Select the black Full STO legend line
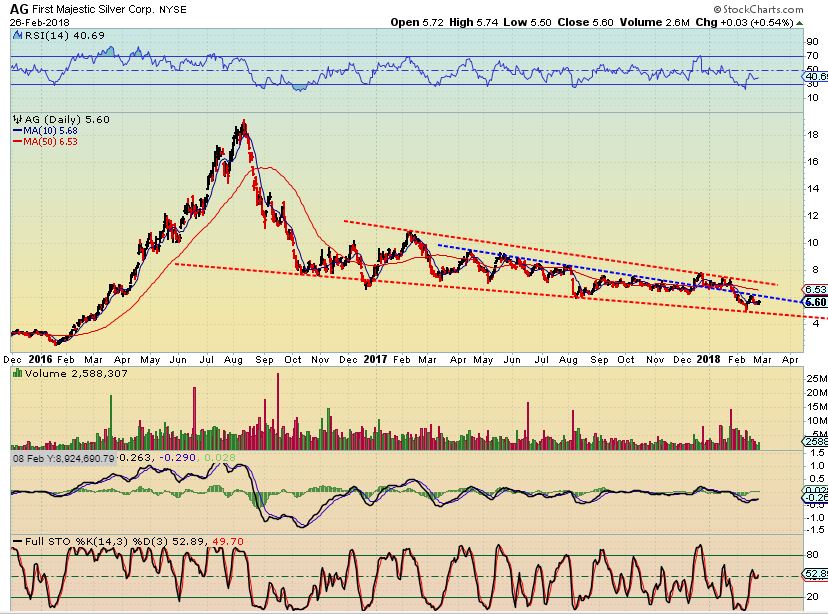 tap(17, 542)
